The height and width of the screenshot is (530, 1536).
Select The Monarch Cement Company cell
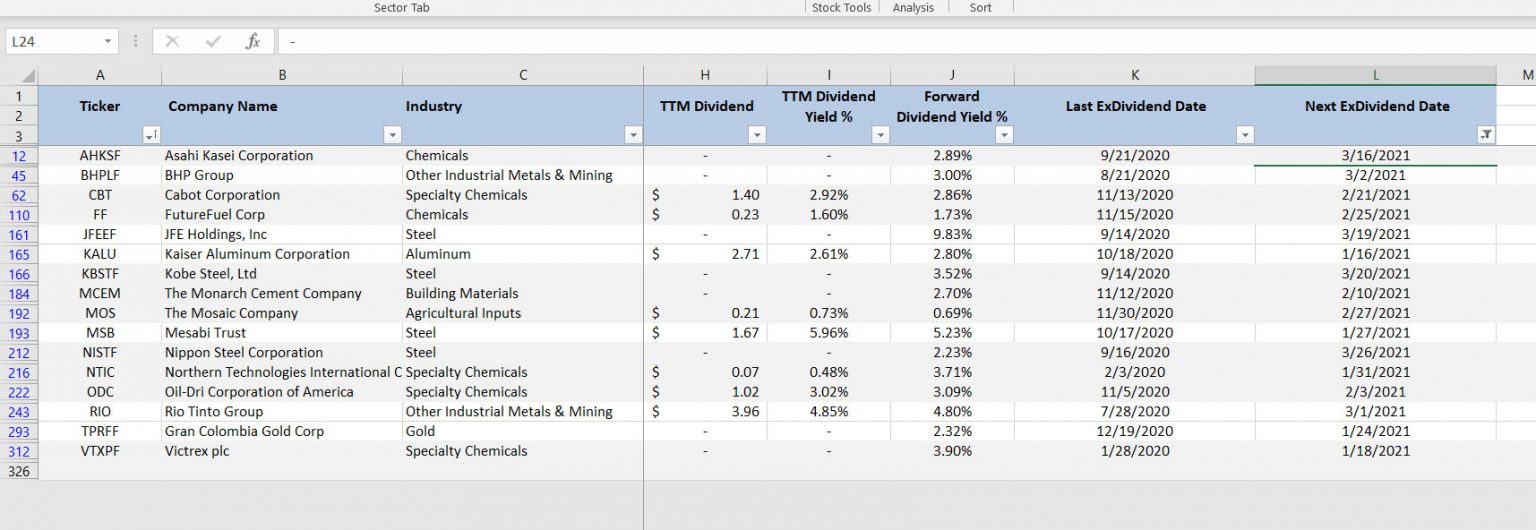[282, 293]
